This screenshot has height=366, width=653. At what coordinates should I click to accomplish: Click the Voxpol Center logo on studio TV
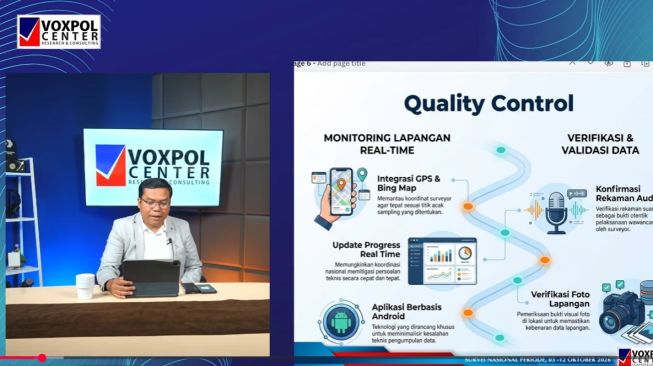click(x=153, y=166)
